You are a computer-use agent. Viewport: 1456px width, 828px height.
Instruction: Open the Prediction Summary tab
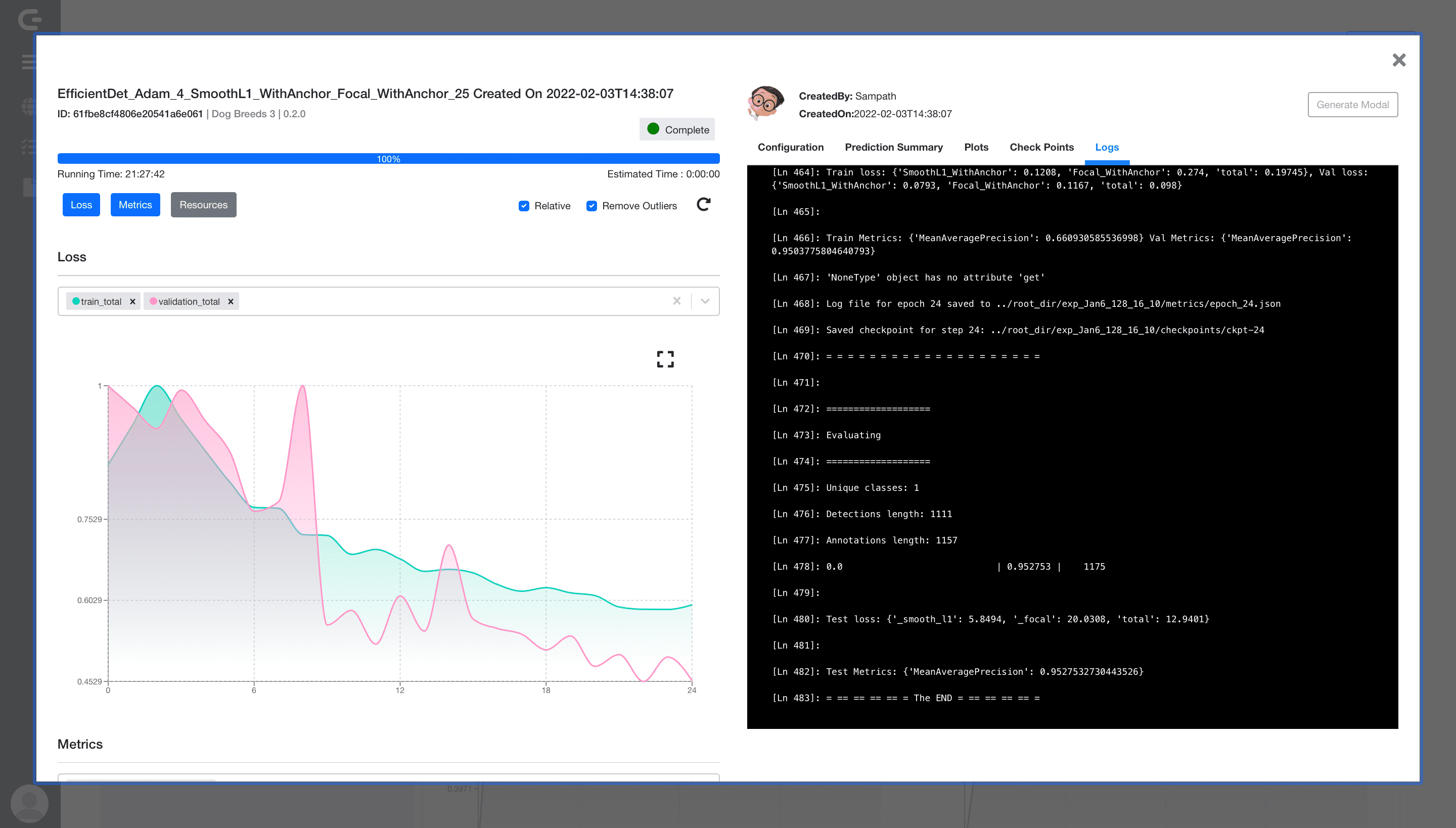pos(893,147)
